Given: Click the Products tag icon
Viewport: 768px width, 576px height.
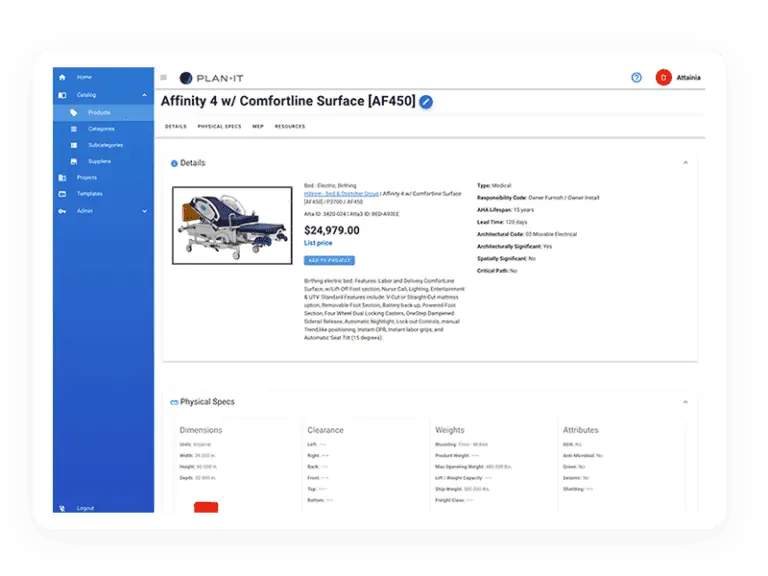Looking at the screenshot, I should coord(73,113).
